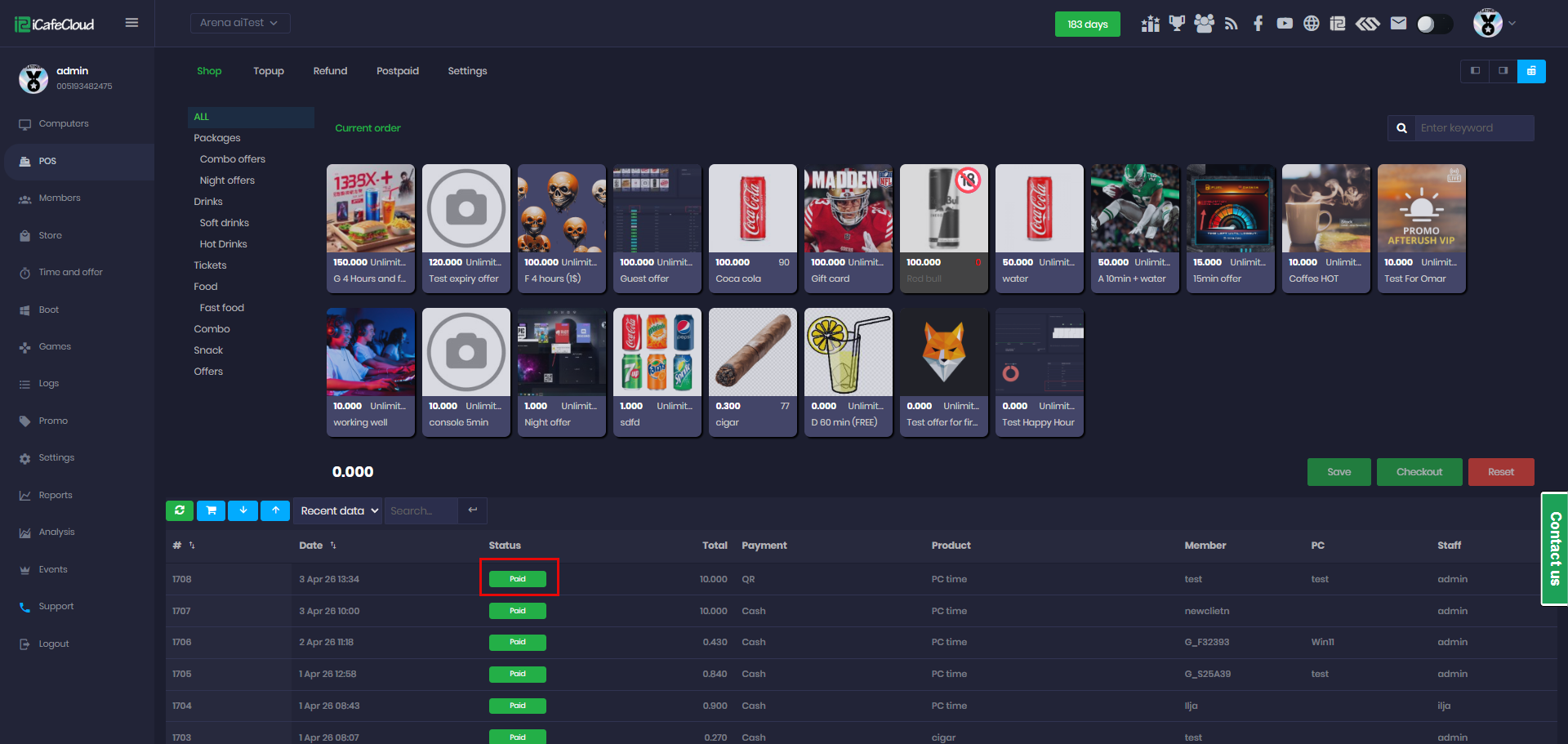Viewport: 1568px width, 744px height.
Task: Open the leaderboard ranking icon in header
Action: [1150, 24]
